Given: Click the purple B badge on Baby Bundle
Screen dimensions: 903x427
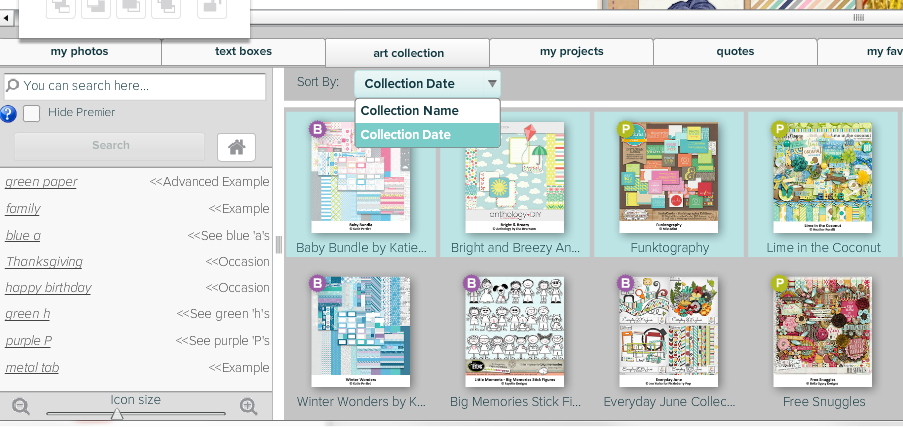Looking at the screenshot, I should [x=318, y=129].
